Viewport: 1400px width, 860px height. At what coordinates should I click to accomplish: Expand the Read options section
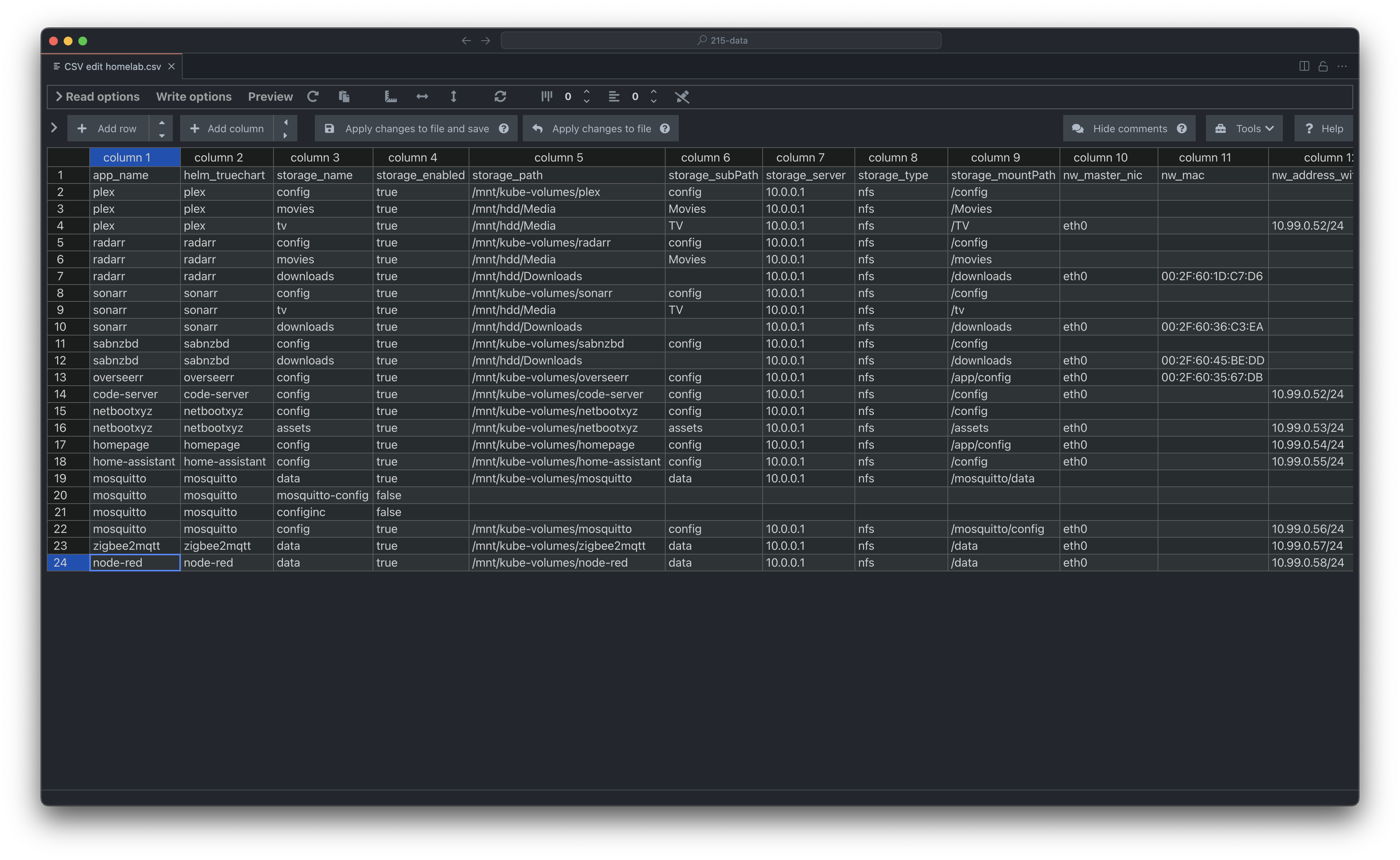point(97,97)
